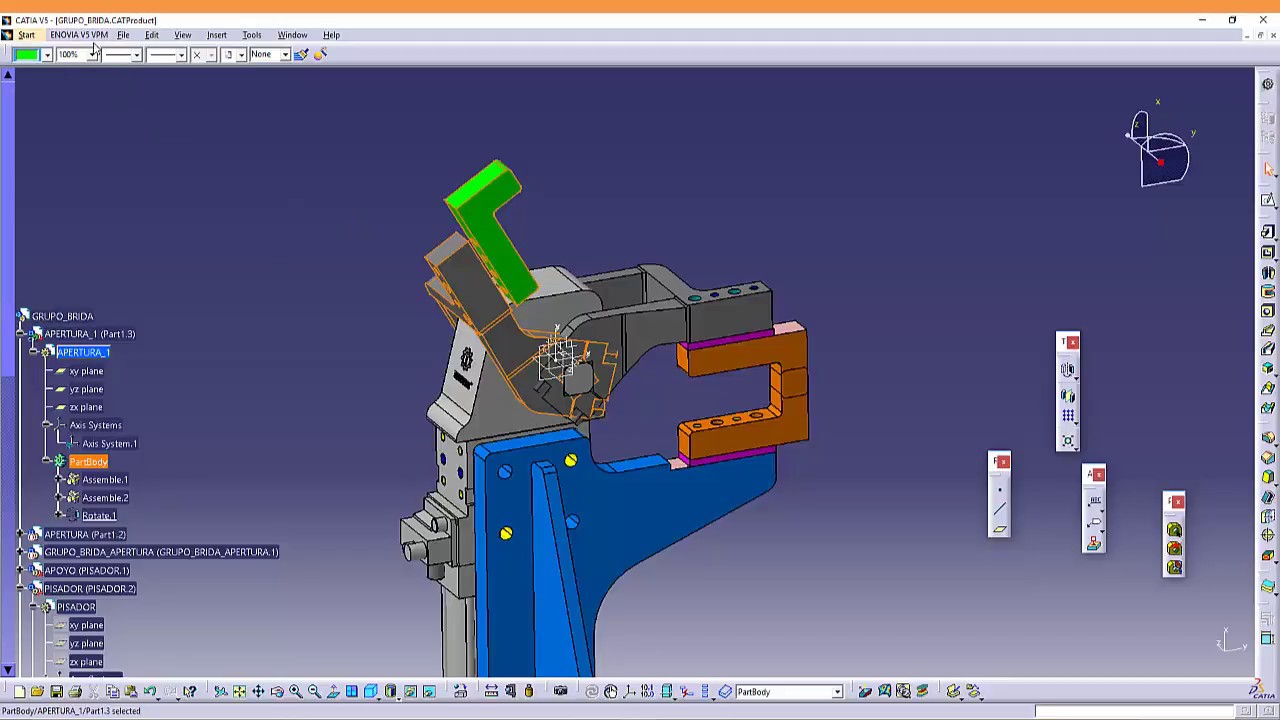Image resolution: width=1280 pixels, height=720 pixels.
Task: Collapse the APERTURA_1 (Part1.3) tree node
Action: click(21, 334)
